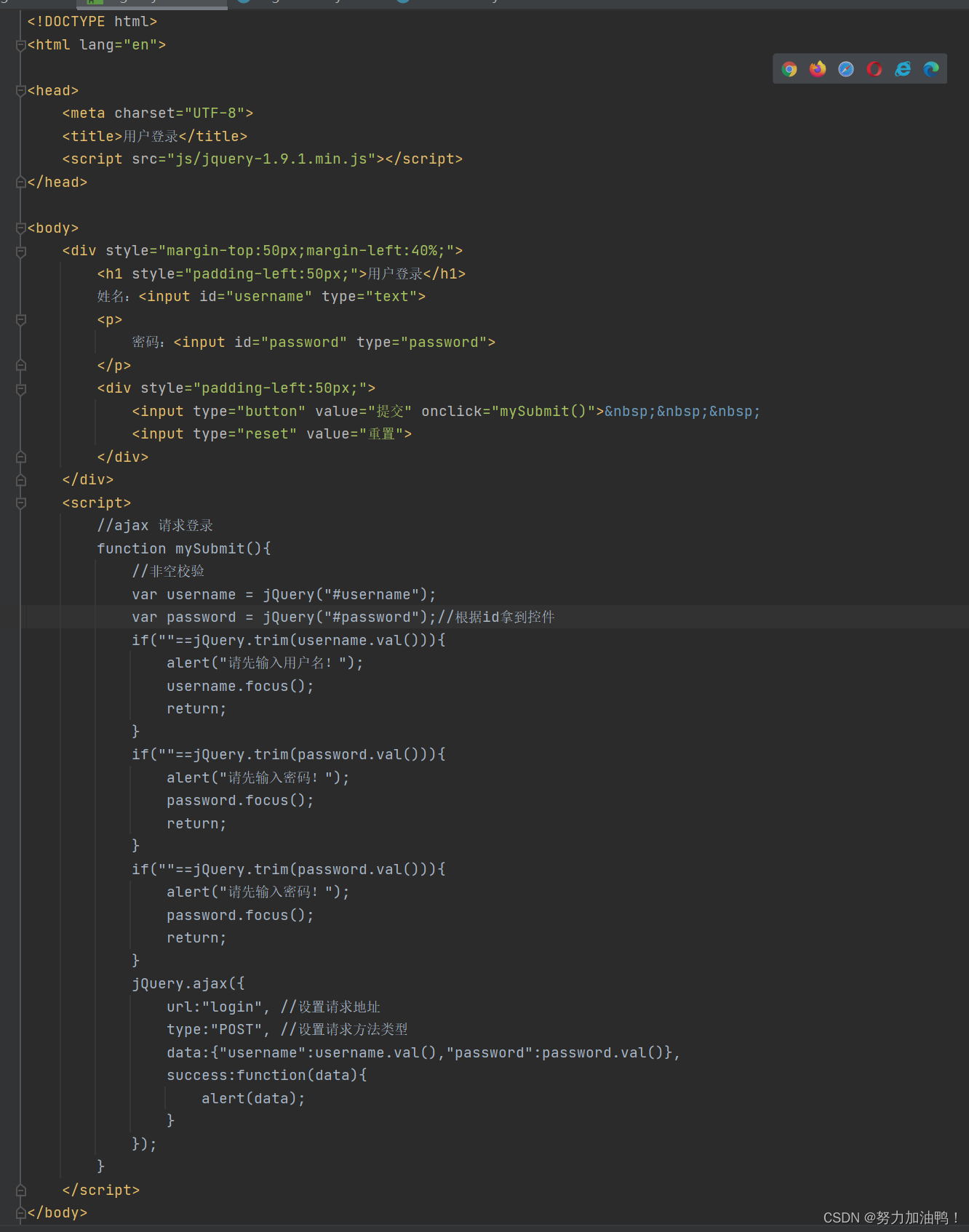Open page preview in Opera browser

tap(874, 69)
